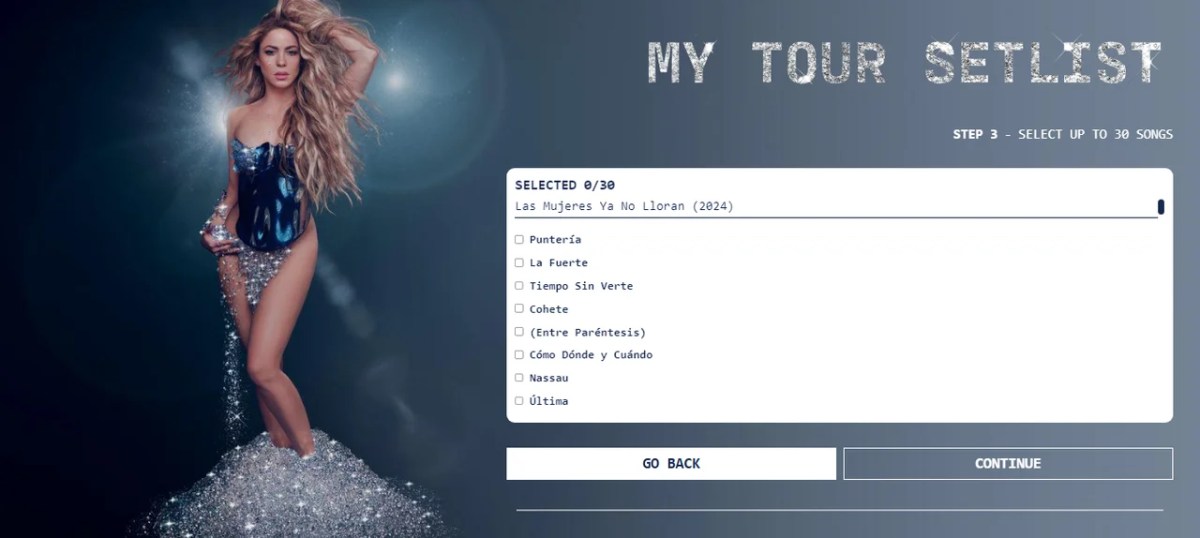Image resolution: width=1200 pixels, height=538 pixels.
Task: Click the GO BACK button
Action: (671, 464)
